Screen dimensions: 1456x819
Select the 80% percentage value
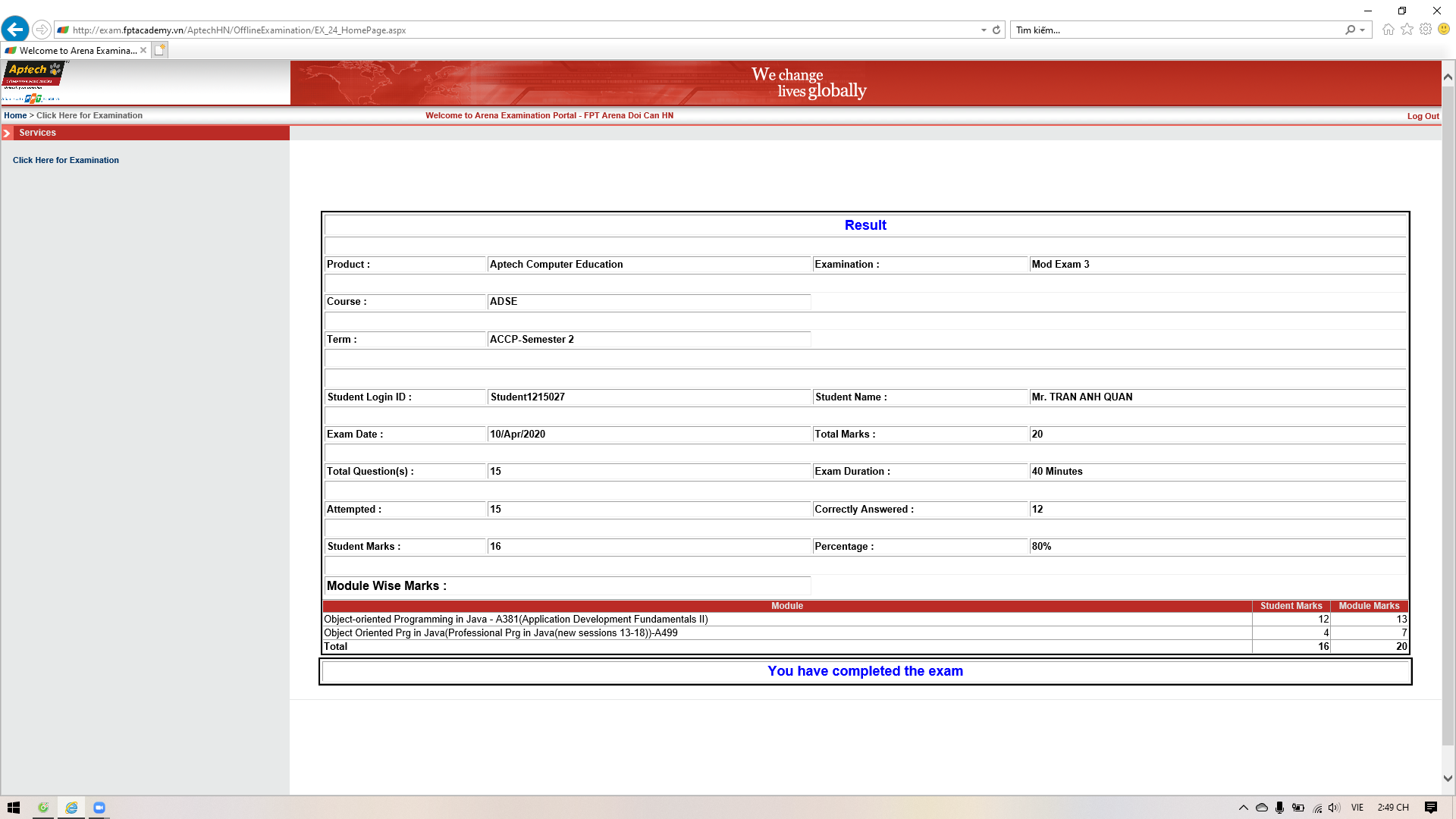pyautogui.click(x=1041, y=547)
